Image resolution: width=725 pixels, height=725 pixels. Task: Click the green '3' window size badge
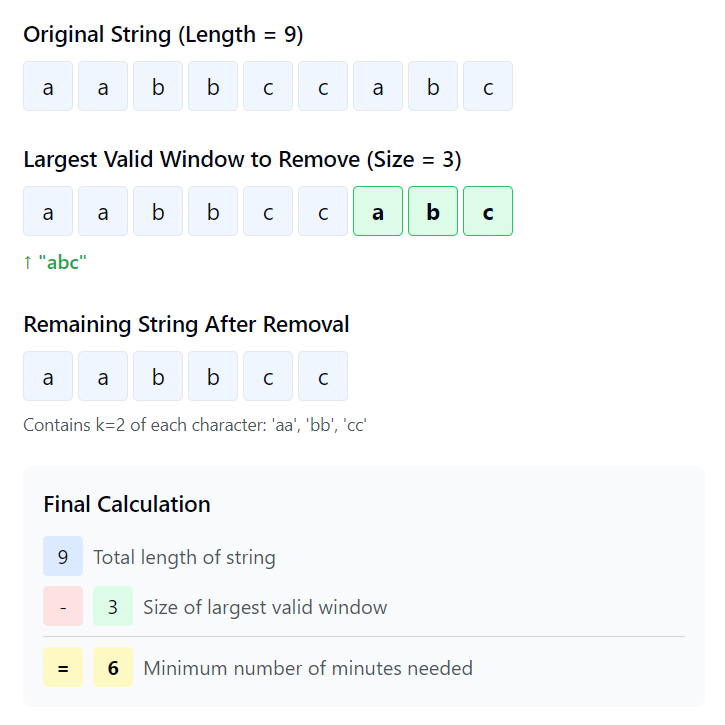113,607
